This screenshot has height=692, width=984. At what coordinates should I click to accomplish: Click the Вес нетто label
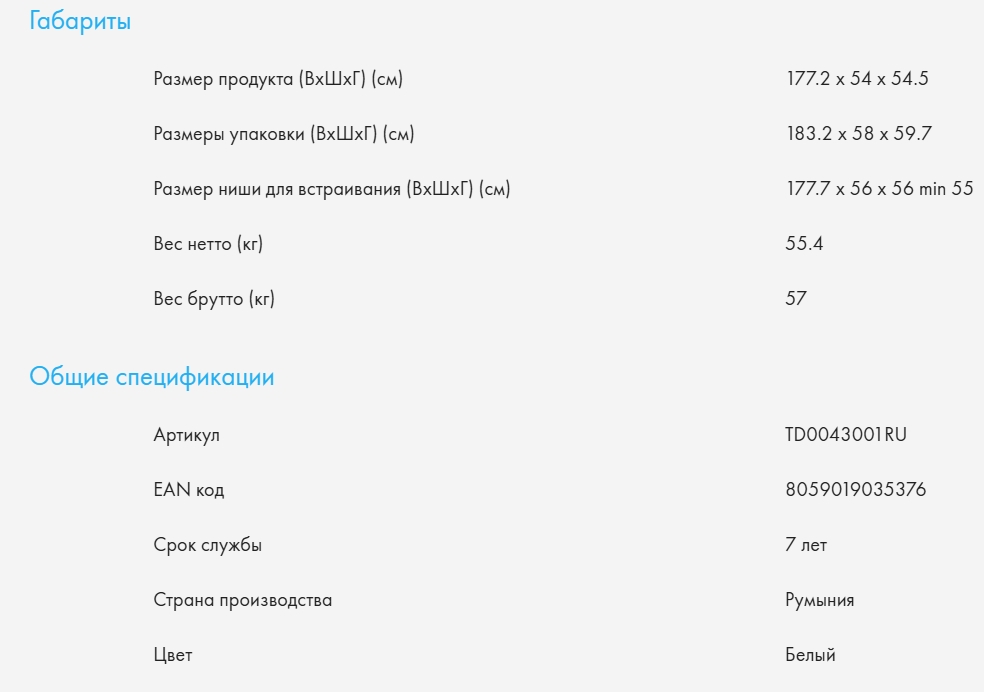(208, 244)
